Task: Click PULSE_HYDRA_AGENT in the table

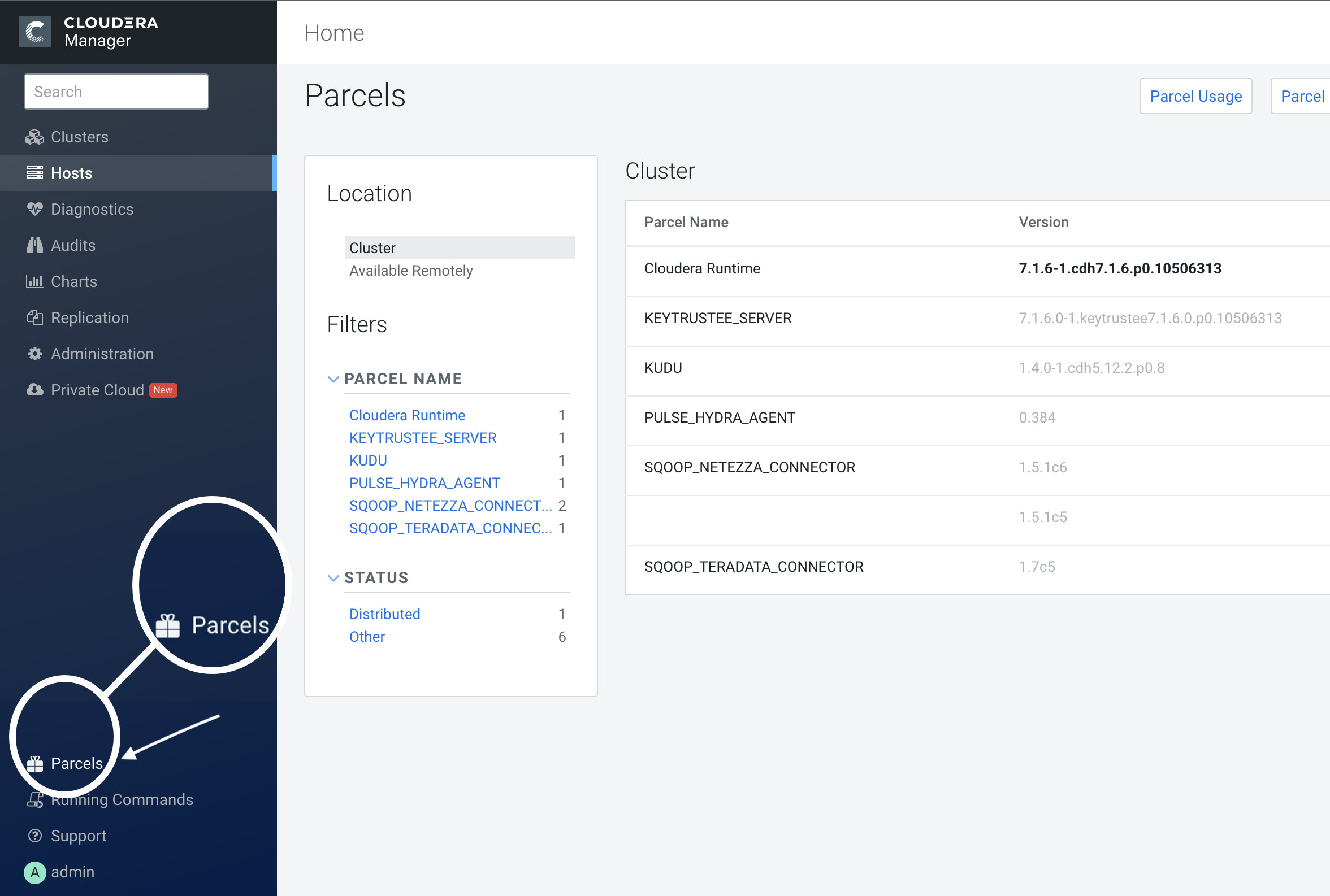Action: tap(720, 417)
